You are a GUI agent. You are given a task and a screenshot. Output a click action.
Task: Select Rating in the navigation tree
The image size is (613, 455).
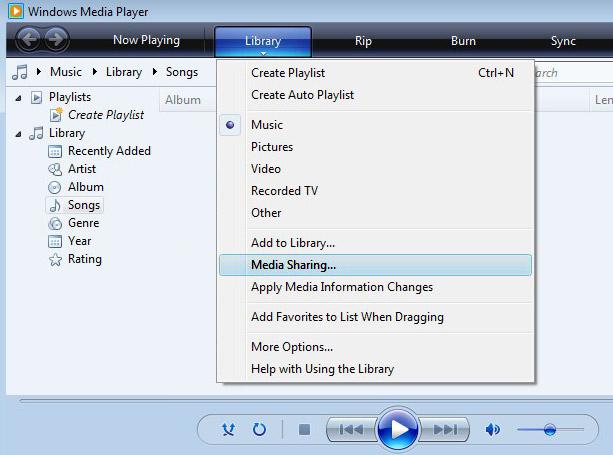click(84, 259)
